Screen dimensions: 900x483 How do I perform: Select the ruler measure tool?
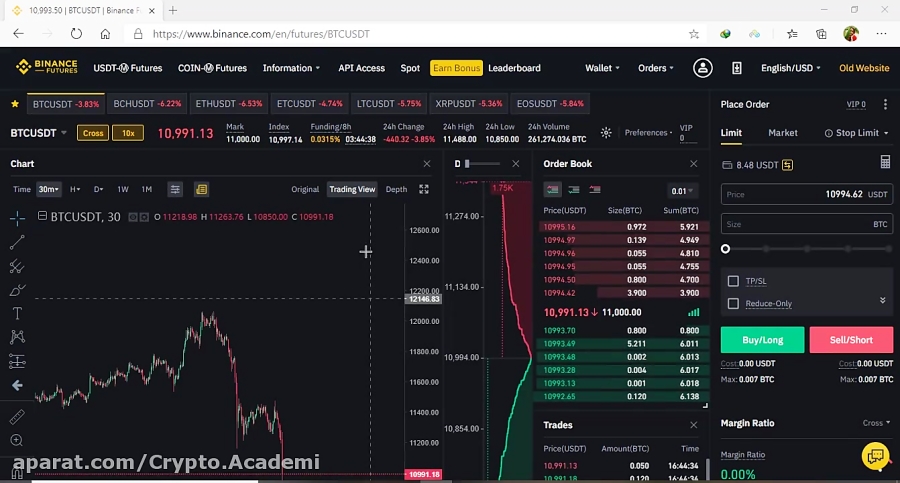[17, 416]
